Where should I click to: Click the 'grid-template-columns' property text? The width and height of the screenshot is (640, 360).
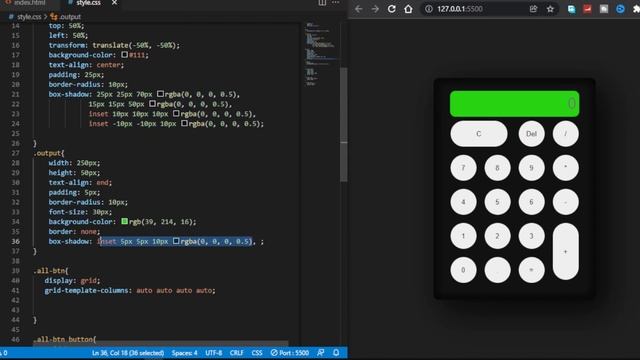click(x=86, y=290)
